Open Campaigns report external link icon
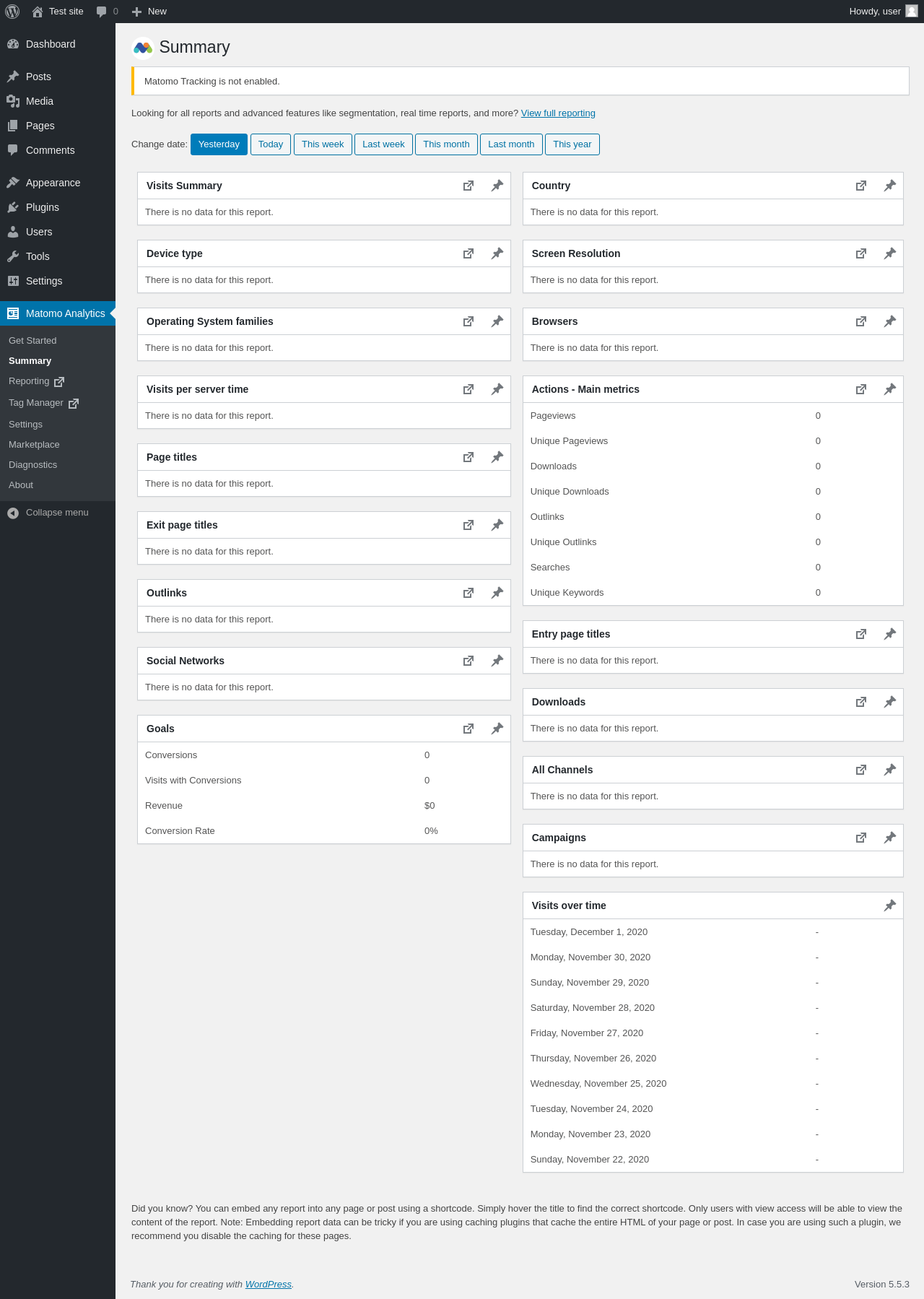This screenshot has width=924, height=1299. click(x=861, y=838)
